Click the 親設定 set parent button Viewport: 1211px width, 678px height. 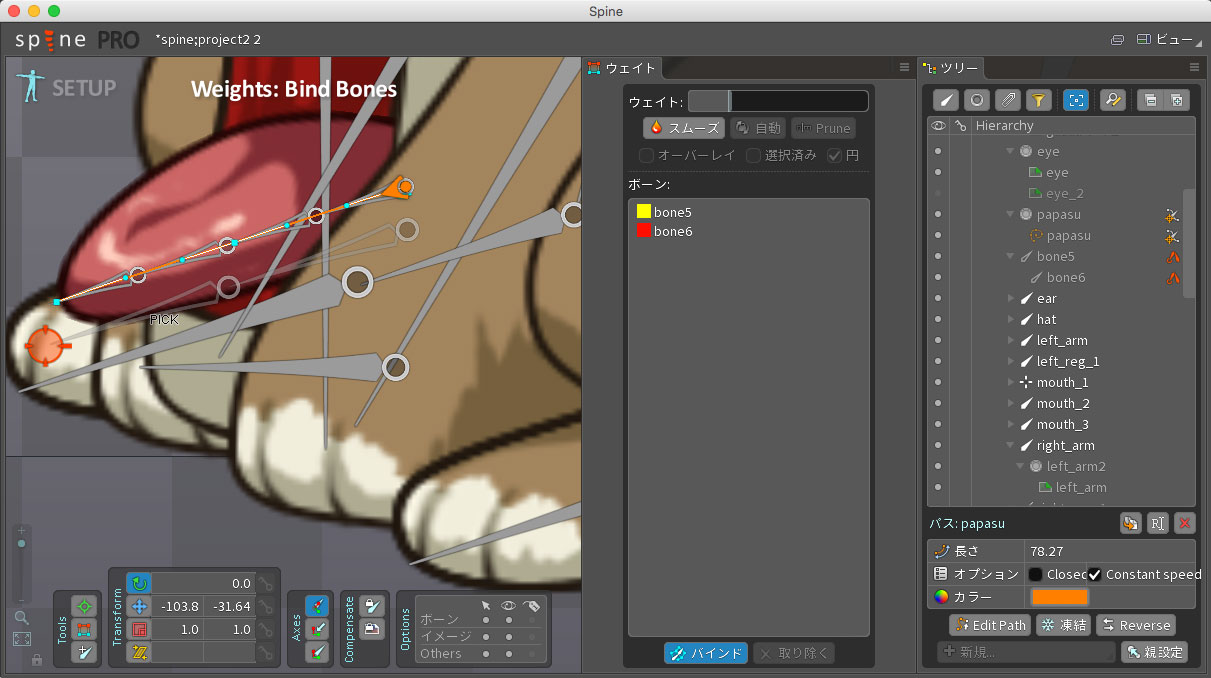[1155, 652]
